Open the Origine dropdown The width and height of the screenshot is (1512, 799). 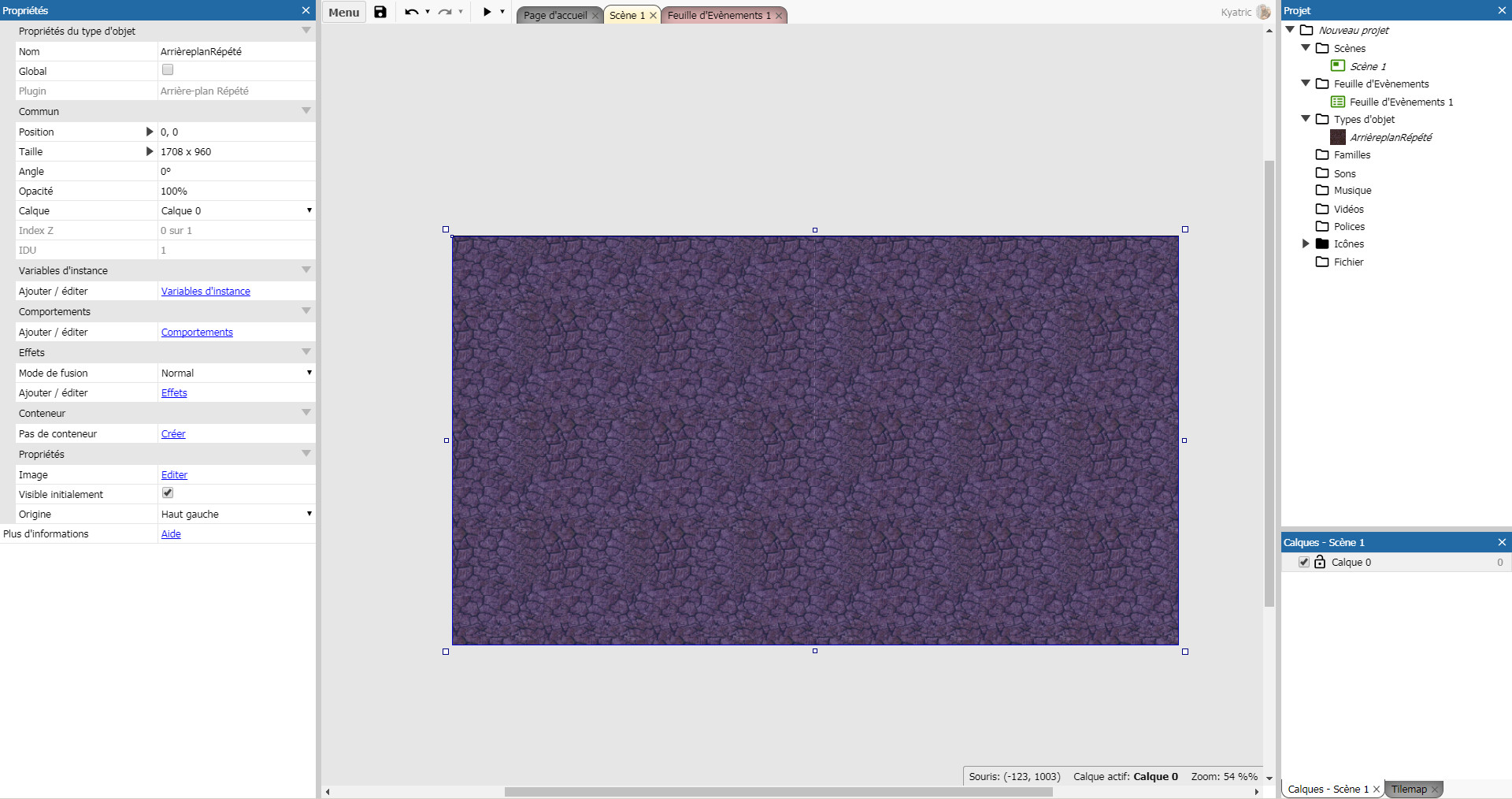[x=236, y=514]
